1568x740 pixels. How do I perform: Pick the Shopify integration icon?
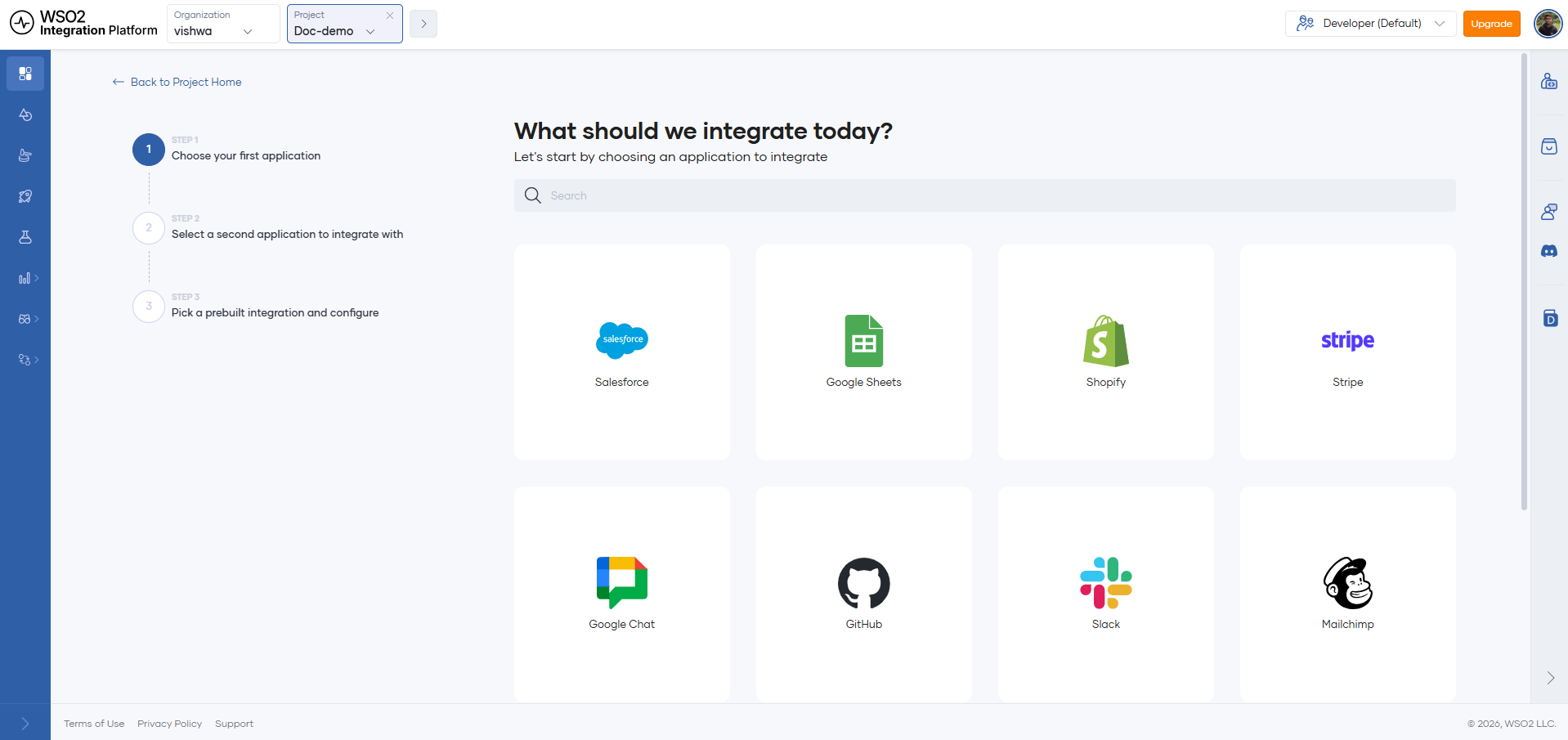tap(1106, 341)
